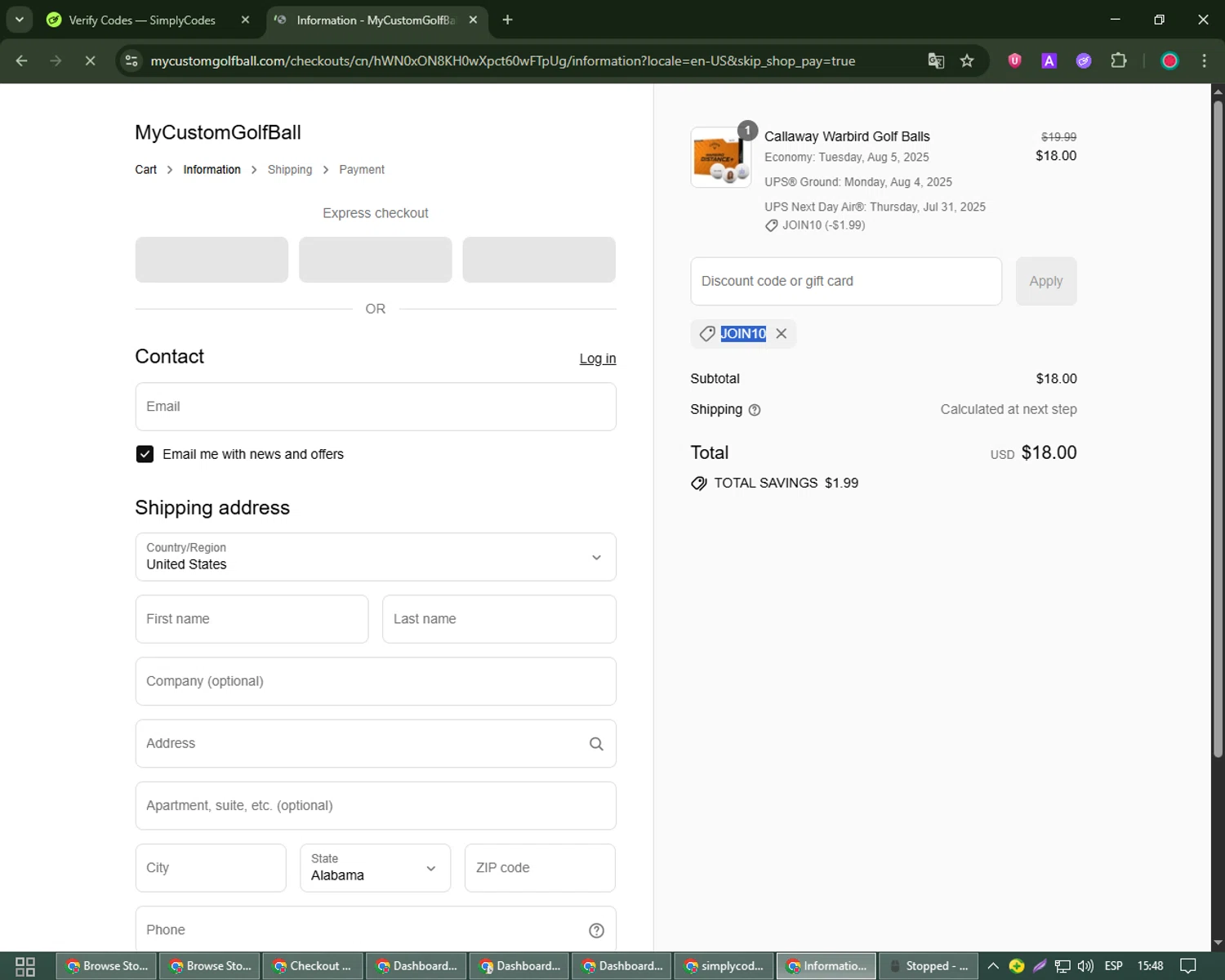Open the Stopped taskbar window
The width and height of the screenshot is (1225, 980).
(929, 966)
